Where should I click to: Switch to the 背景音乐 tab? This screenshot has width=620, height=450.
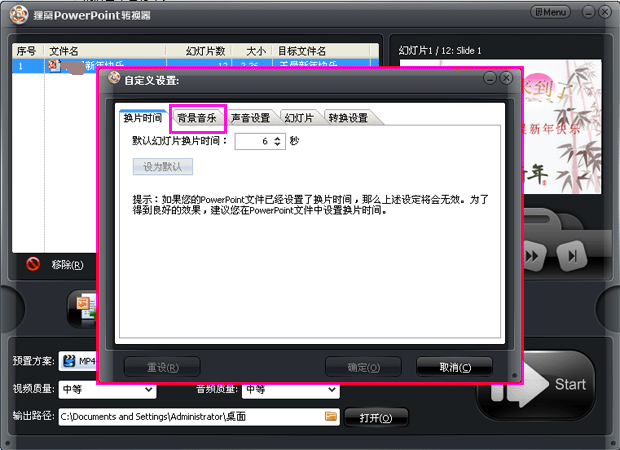point(197,118)
